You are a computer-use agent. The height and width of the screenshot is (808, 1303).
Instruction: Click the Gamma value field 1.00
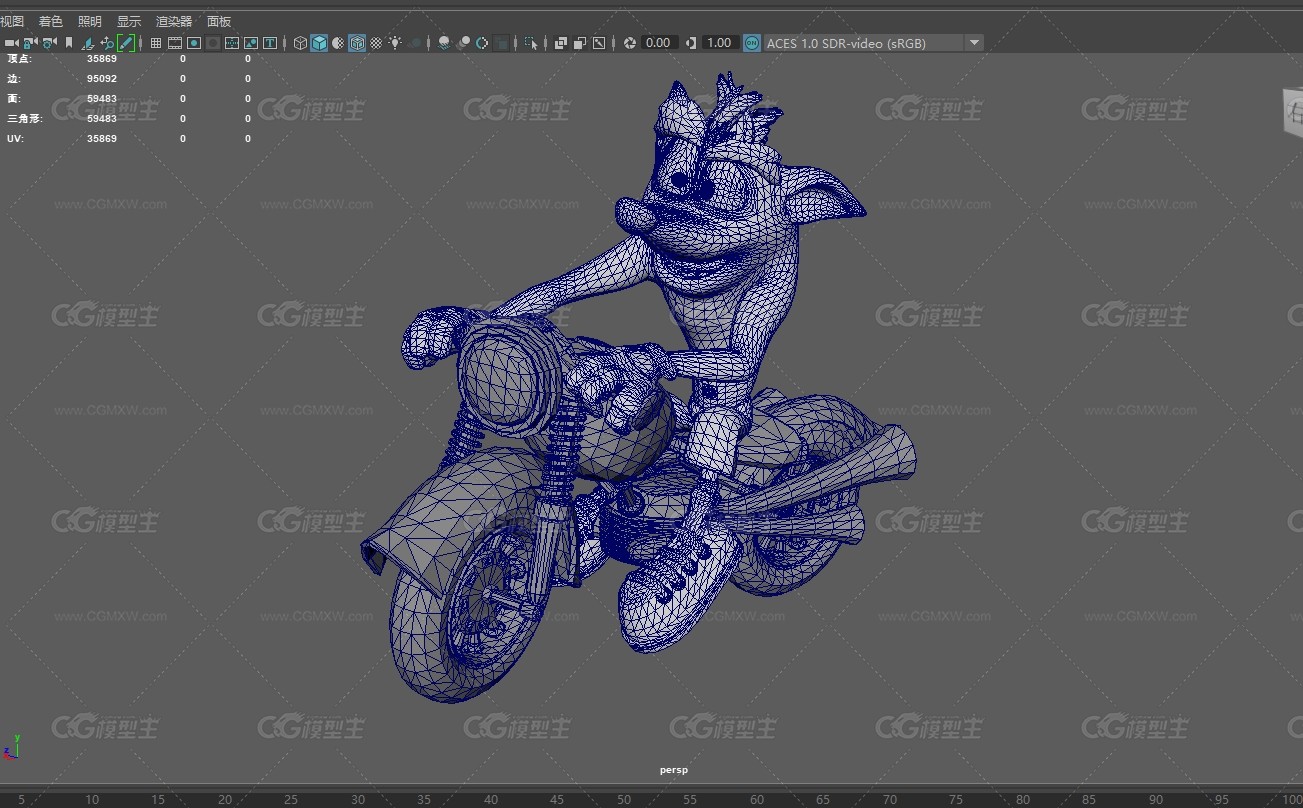[721, 43]
